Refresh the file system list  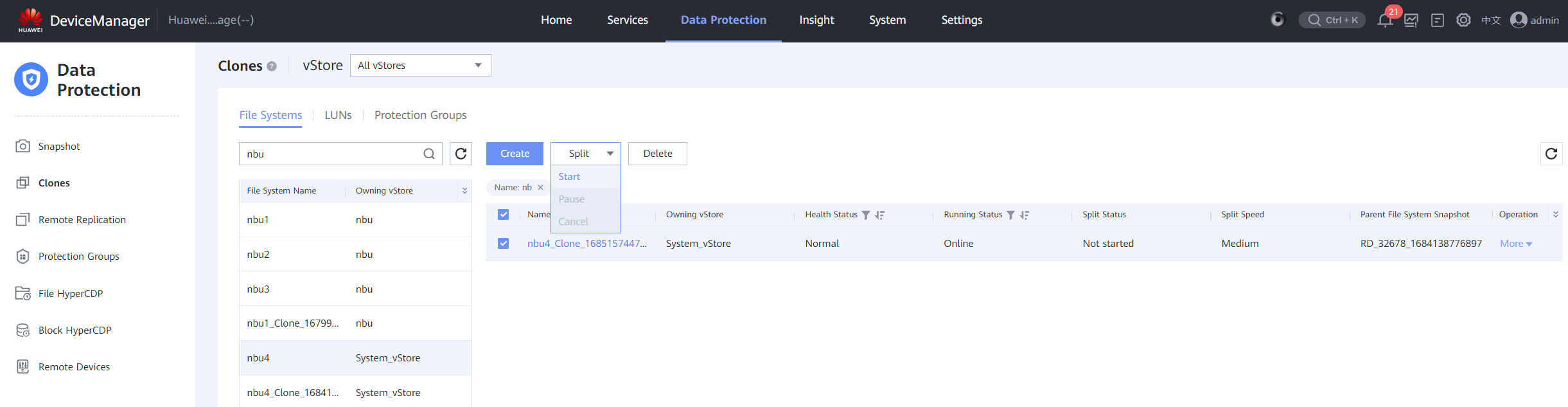point(461,154)
